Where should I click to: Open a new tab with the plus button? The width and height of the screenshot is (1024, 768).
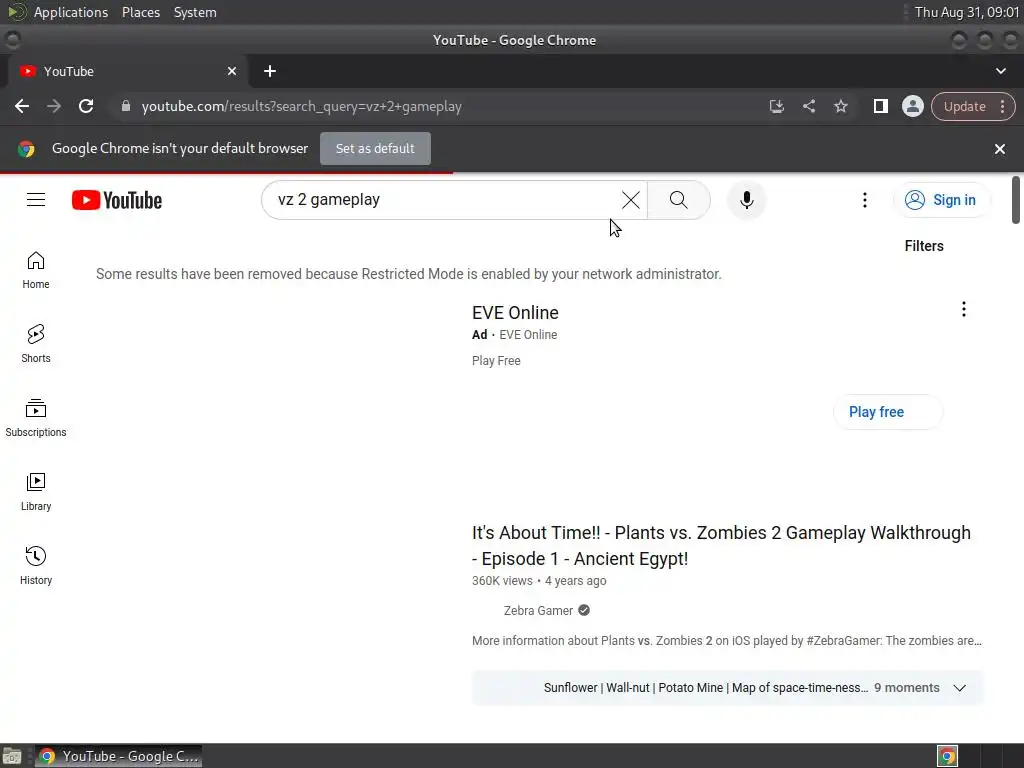pyautogui.click(x=270, y=71)
